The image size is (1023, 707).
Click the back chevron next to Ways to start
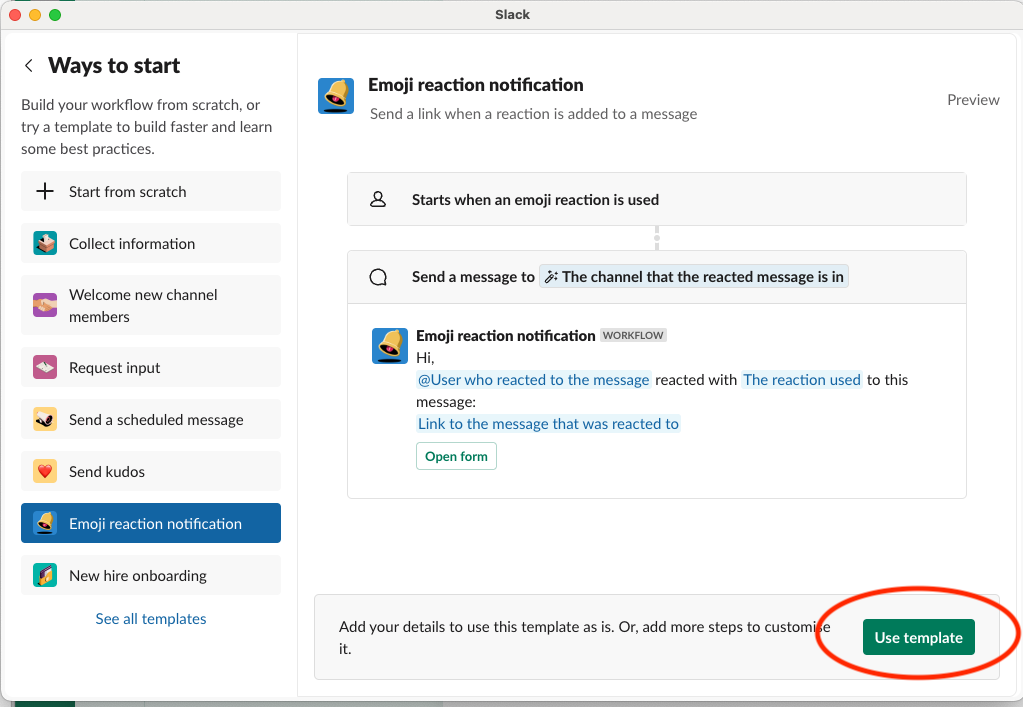pos(28,65)
